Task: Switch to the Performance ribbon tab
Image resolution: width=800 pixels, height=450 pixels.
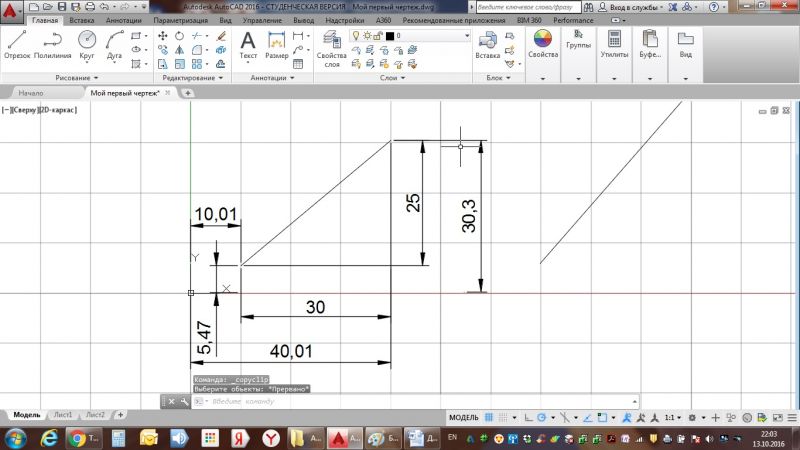Action: (x=573, y=20)
